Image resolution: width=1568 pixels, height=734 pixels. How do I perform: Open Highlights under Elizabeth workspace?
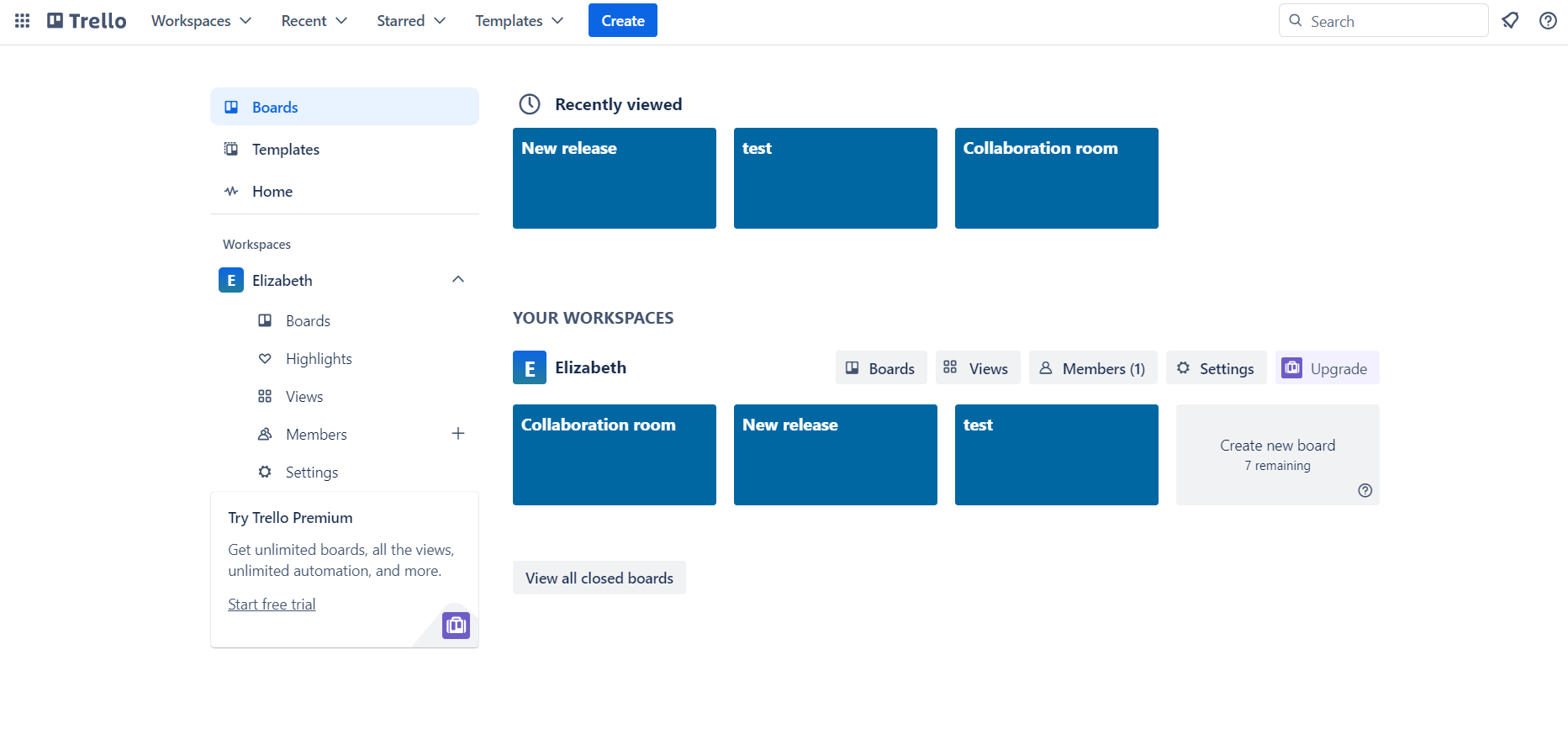pos(319,359)
